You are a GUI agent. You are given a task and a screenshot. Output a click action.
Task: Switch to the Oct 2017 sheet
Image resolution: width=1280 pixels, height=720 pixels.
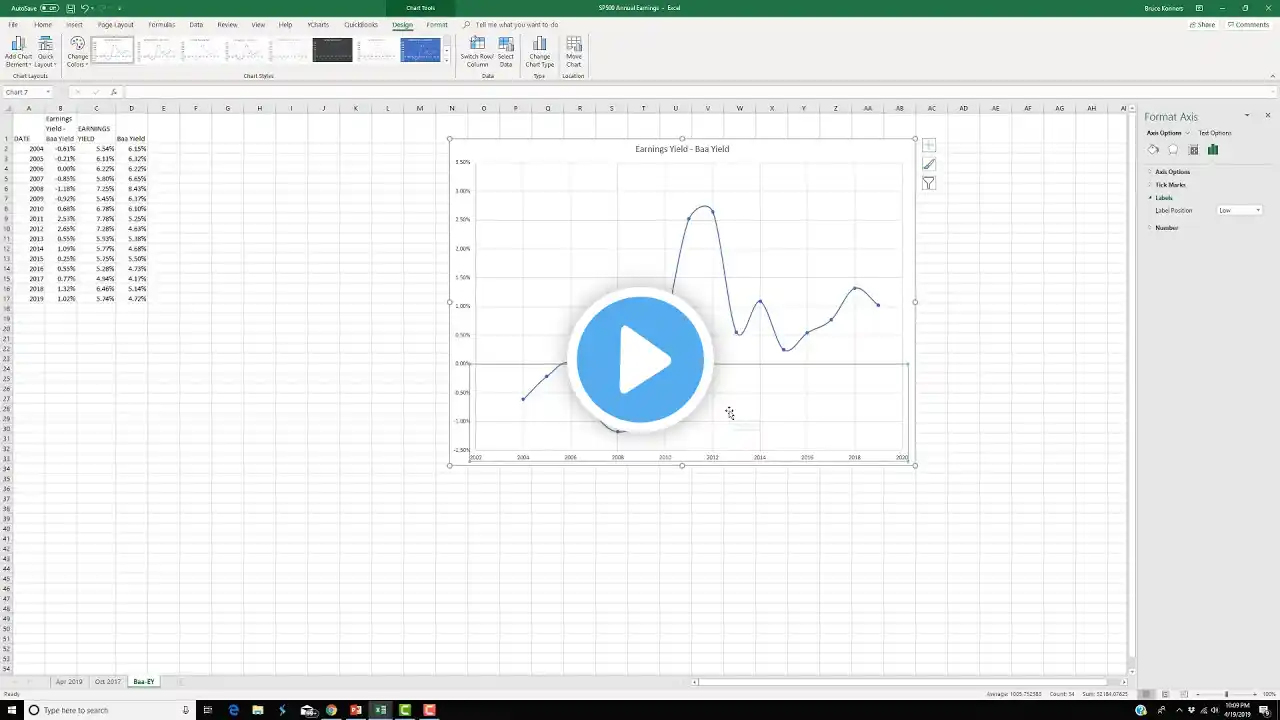point(108,682)
